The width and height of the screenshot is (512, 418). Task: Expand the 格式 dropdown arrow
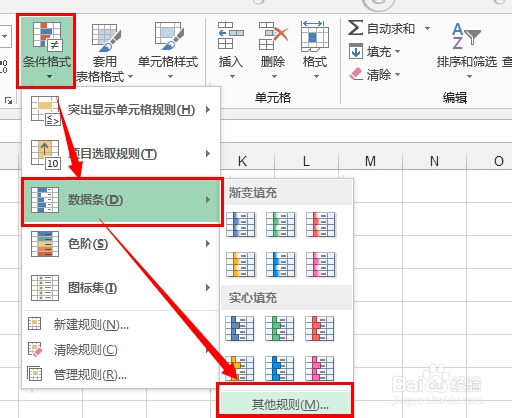[316, 77]
